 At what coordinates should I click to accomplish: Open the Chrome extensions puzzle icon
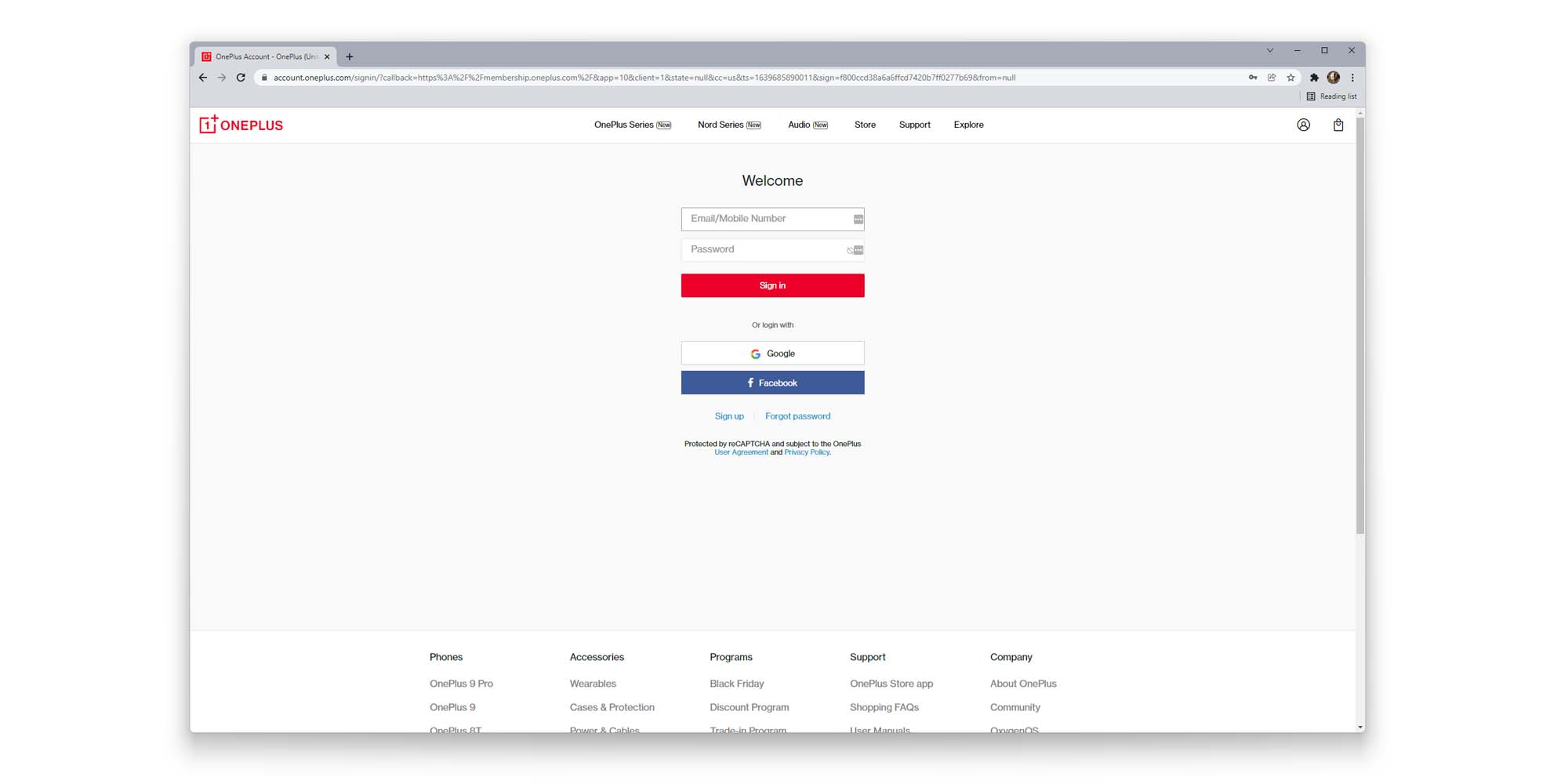coord(1314,78)
